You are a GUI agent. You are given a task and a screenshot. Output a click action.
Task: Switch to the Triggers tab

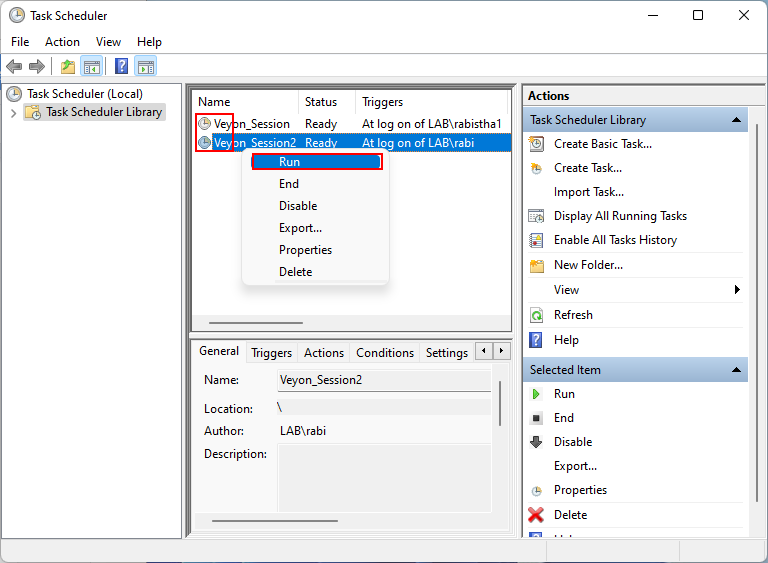pyautogui.click(x=271, y=353)
